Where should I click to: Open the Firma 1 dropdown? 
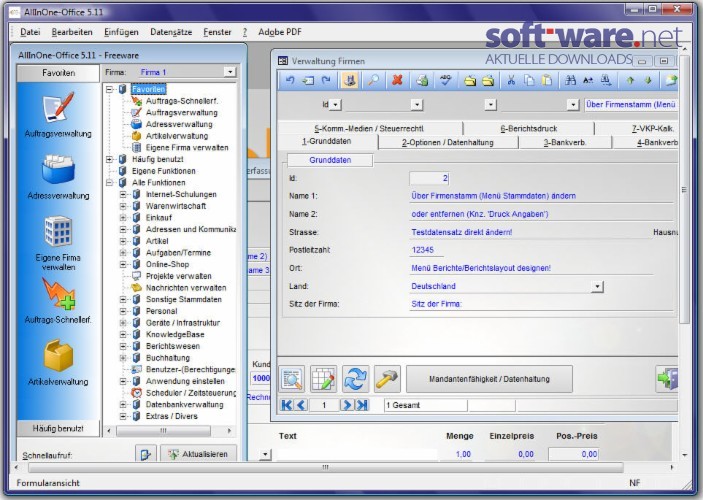point(230,72)
